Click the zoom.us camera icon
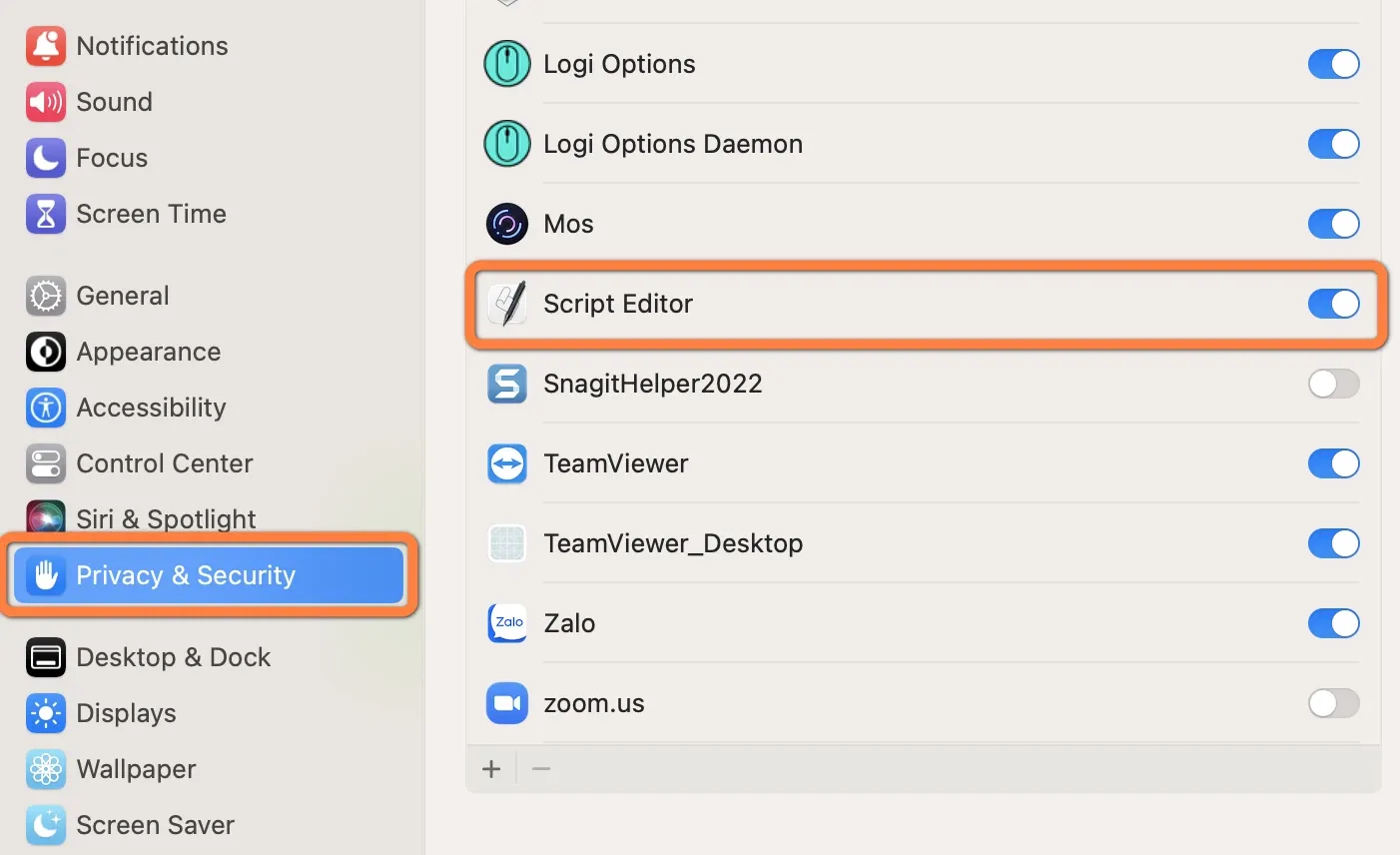Viewport: 1400px width, 855px height. pos(507,703)
